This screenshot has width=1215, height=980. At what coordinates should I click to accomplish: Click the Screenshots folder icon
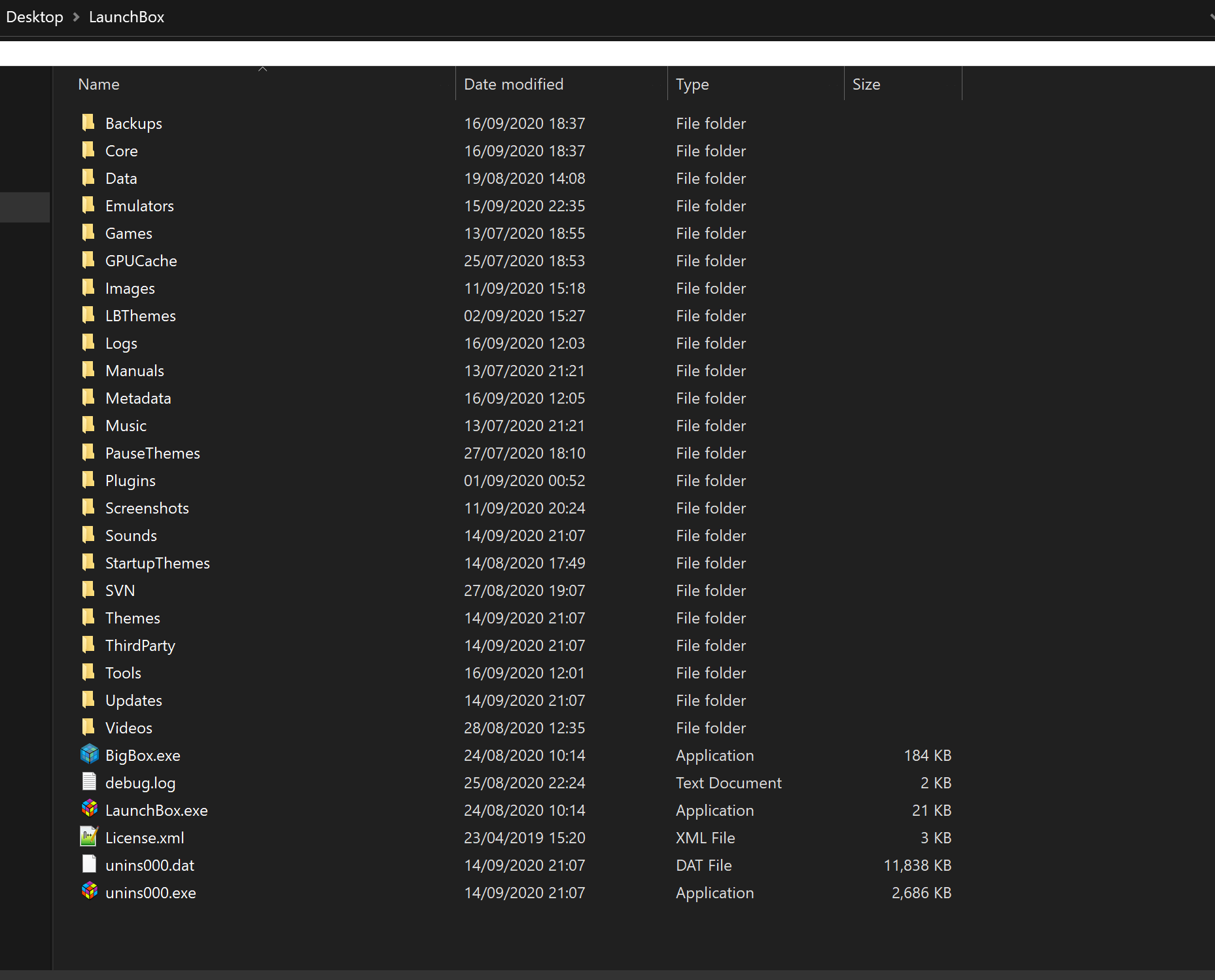pos(88,507)
